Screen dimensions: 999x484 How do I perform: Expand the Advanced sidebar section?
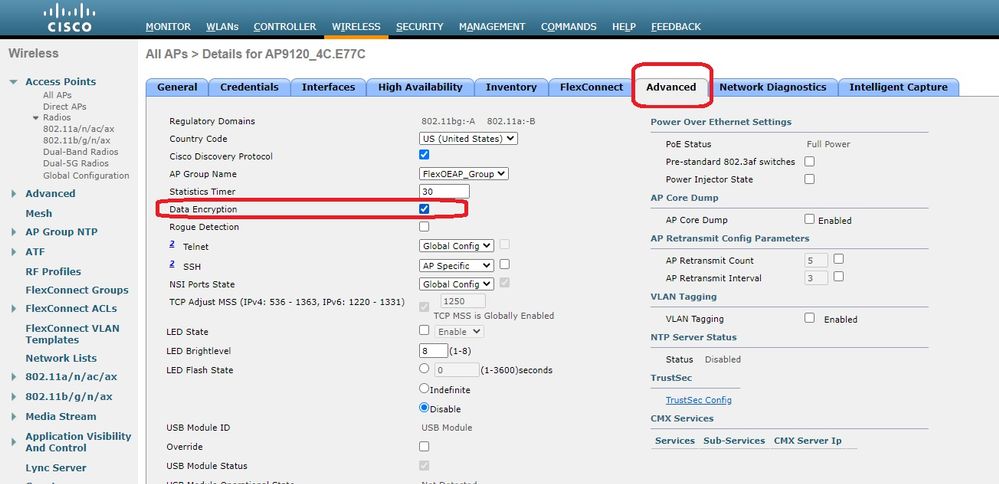(13, 194)
